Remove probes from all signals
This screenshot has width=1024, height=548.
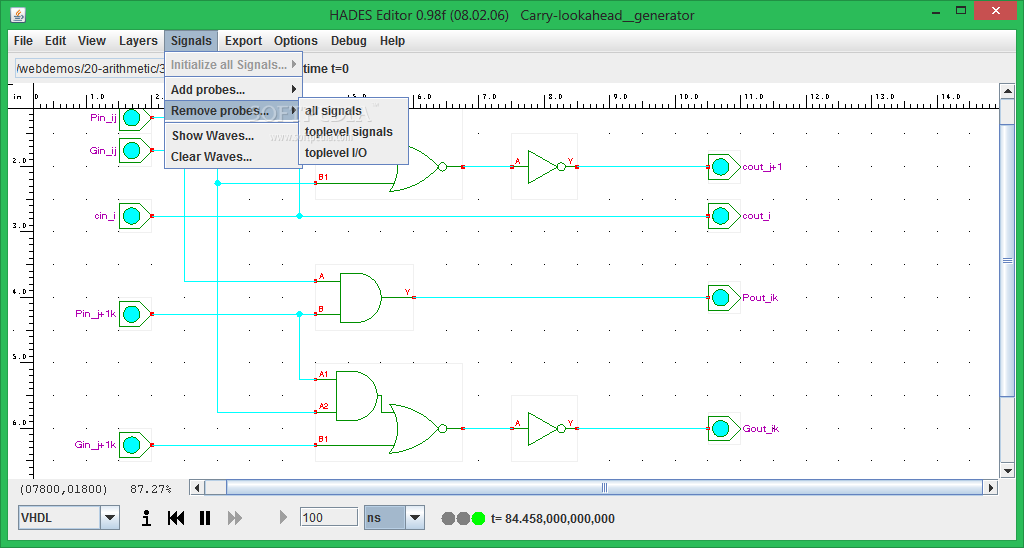tap(353, 110)
